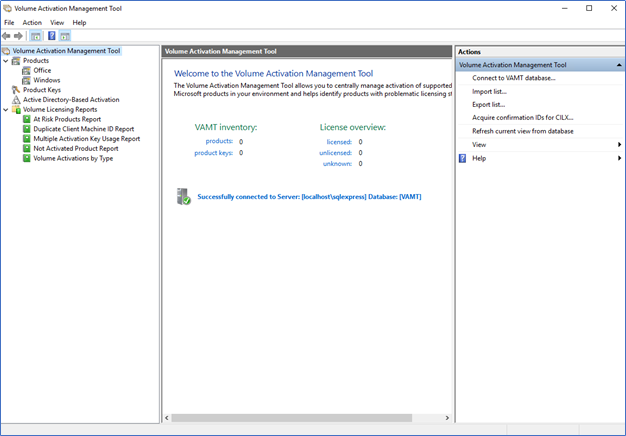
Task: Click the horizontal scrollbar thumb
Action: click(292, 418)
